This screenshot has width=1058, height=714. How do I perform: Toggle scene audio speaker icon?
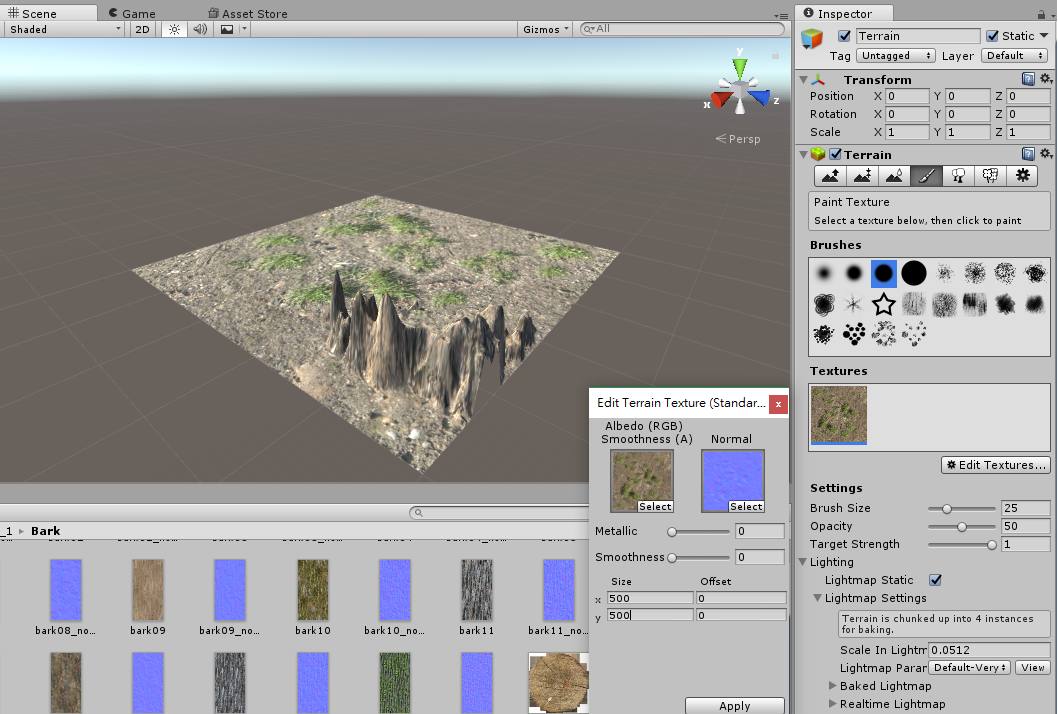[200, 29]
